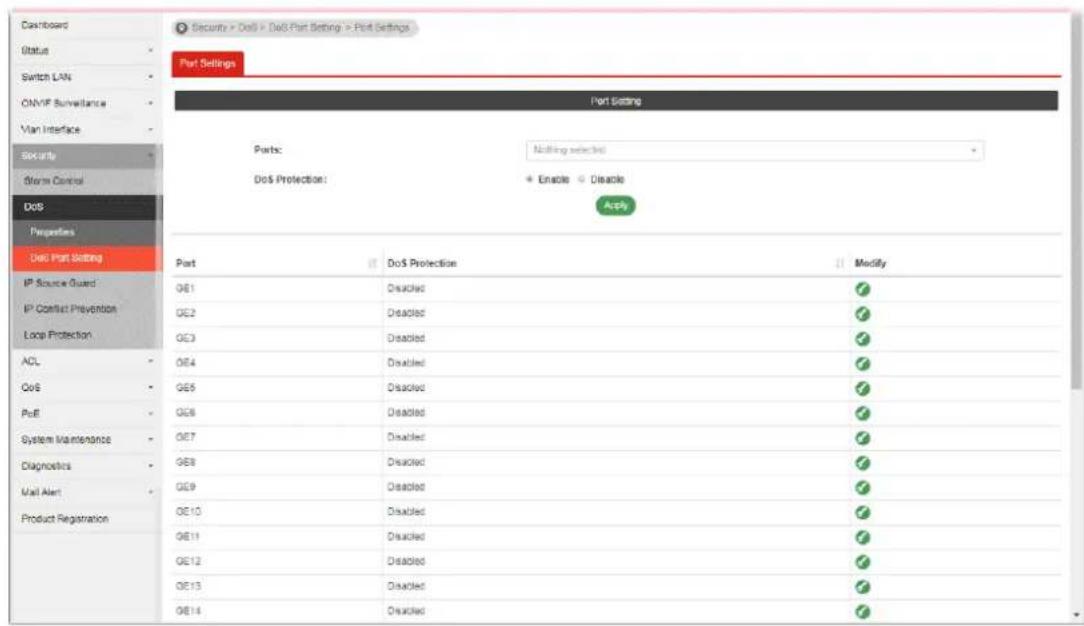
Task: Sort table by DoS Protection column icon
Action: [x=839, y=263]
